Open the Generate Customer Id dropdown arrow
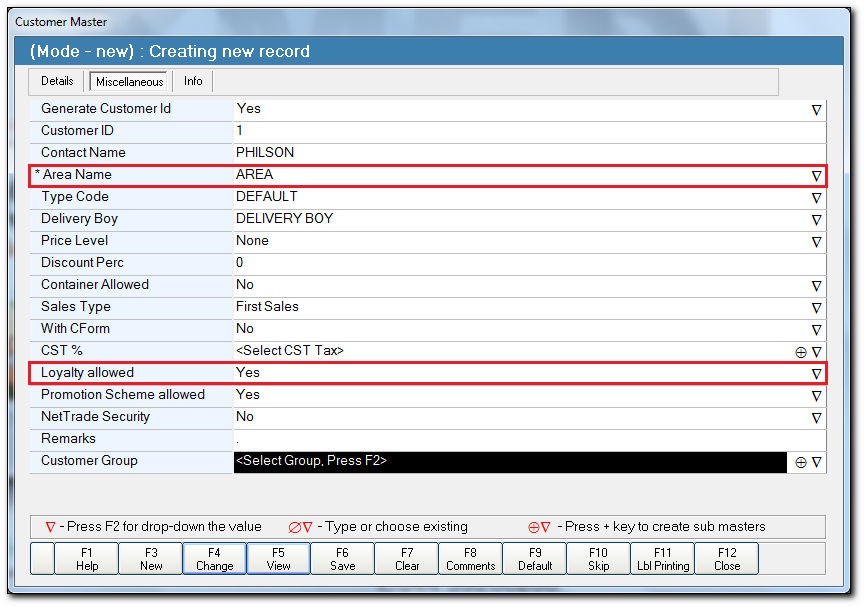The image size is (864, 607). [816, 110]
